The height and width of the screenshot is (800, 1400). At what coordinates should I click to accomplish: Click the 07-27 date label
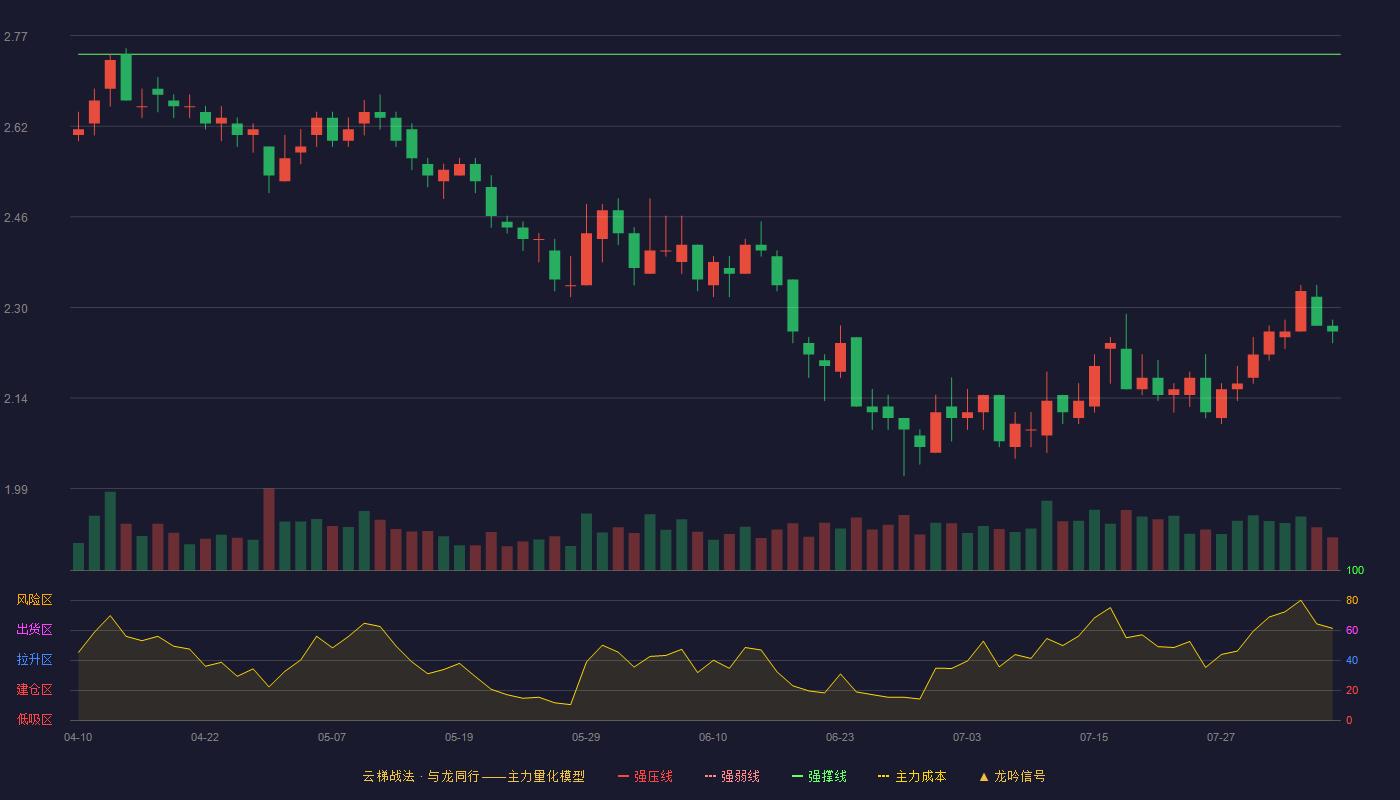[1221, 737]
